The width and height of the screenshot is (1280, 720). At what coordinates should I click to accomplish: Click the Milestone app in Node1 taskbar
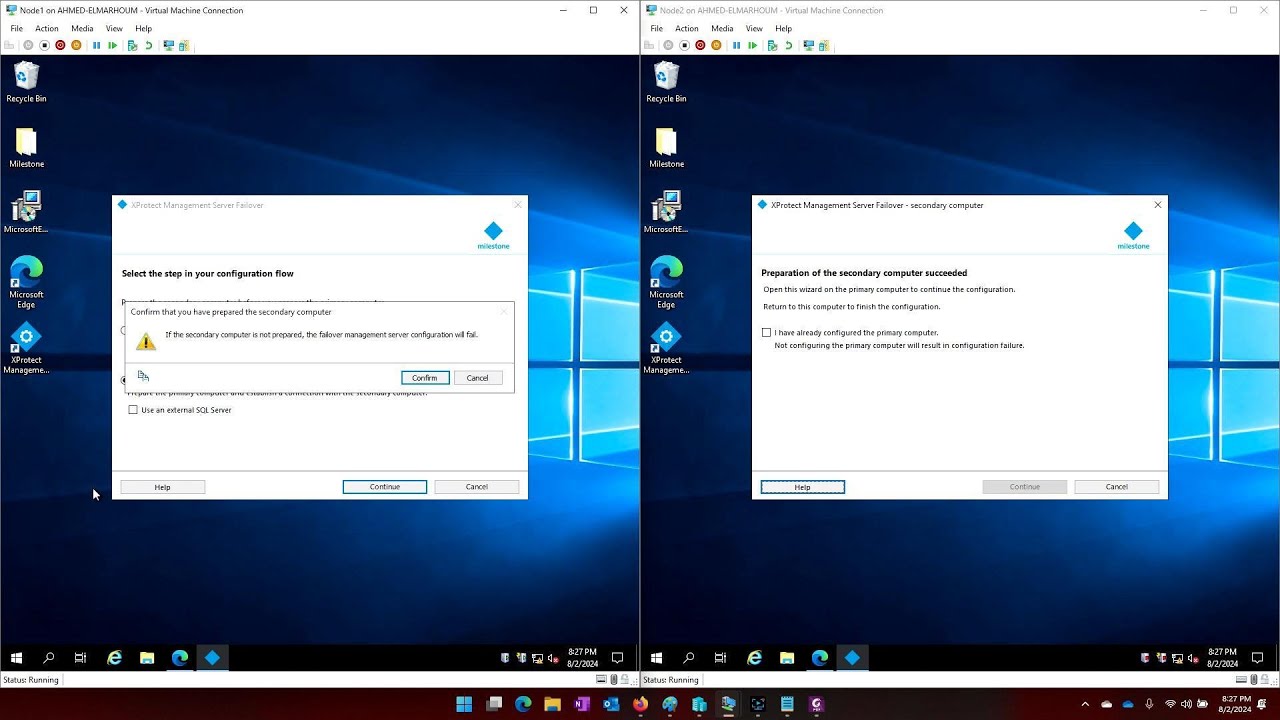[x=212, y=658]
